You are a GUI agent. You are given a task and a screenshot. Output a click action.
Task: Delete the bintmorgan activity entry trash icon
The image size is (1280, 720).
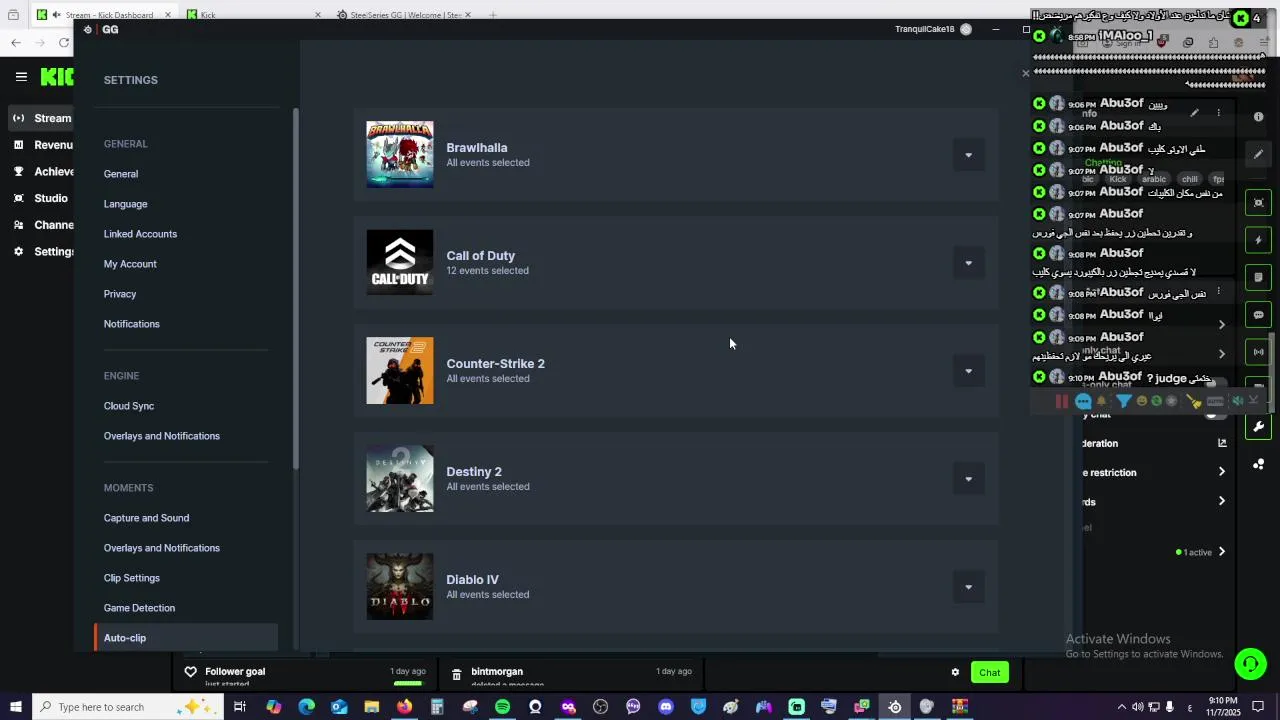456,675
